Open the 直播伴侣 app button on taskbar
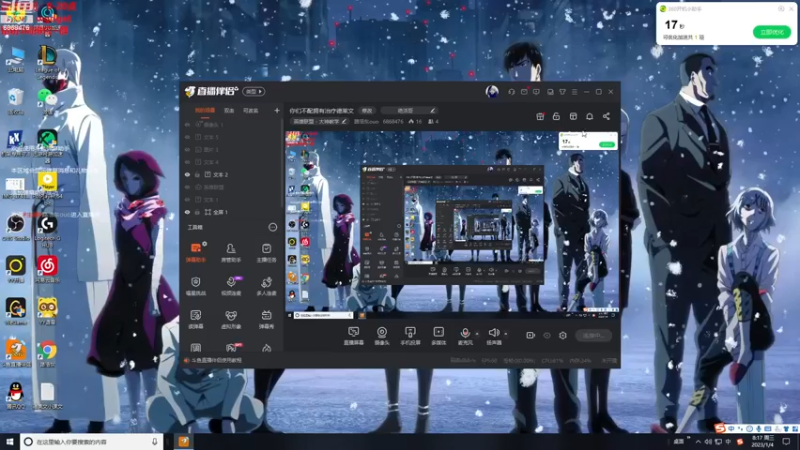Screen dimensions: 800x450 [184, 441]
